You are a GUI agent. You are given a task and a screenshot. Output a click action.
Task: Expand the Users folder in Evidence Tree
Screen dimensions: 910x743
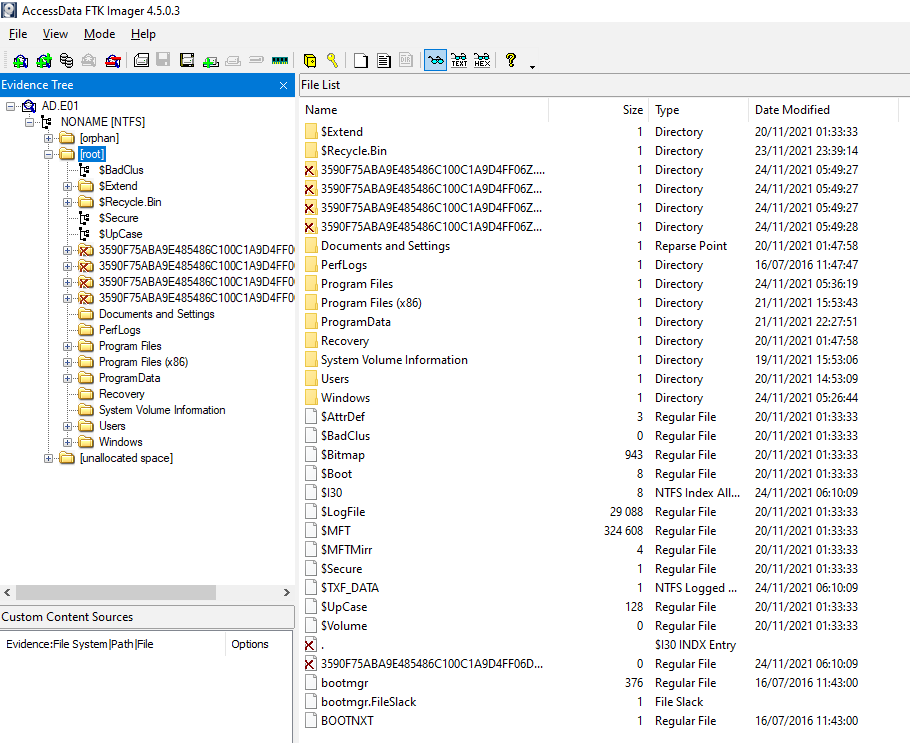68,426
